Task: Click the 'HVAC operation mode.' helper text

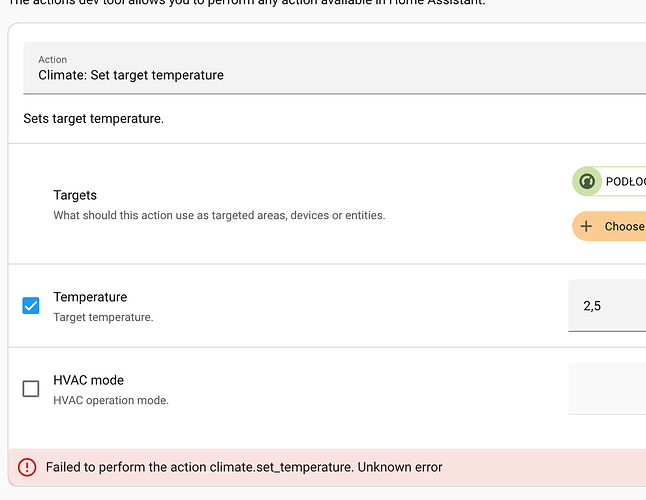Action: click(x=111, y=400)
